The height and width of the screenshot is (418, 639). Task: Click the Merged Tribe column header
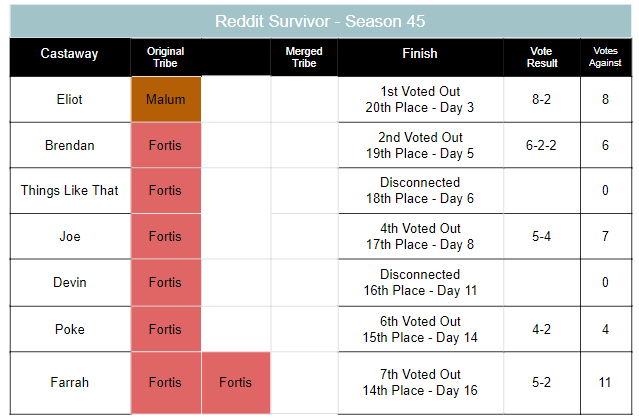coord(303,57)
